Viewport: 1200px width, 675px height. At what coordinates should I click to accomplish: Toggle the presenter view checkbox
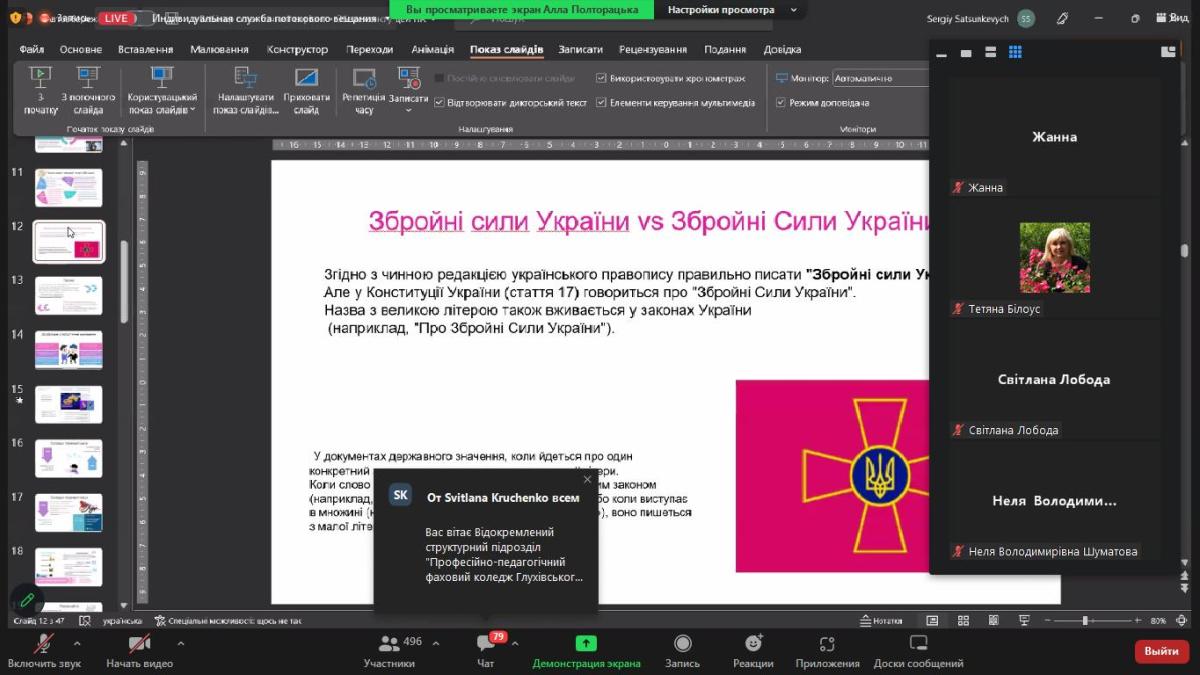point(781,102)
